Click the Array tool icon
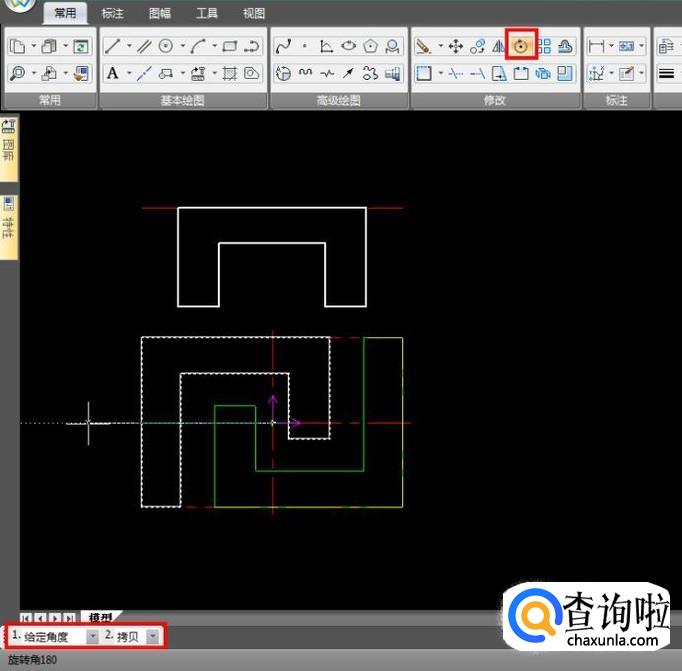Viewport: 682px width, 671px height. click(544, 46)
